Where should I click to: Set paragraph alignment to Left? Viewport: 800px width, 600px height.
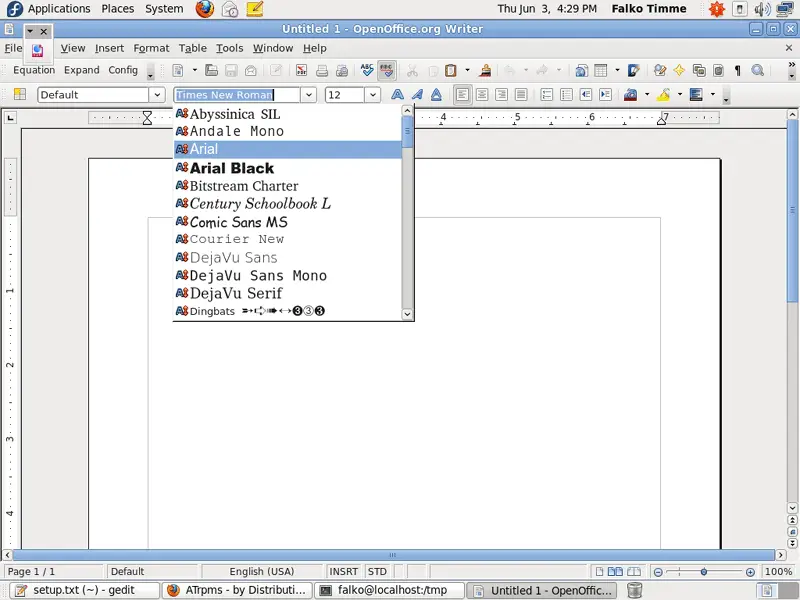[462, 95]
